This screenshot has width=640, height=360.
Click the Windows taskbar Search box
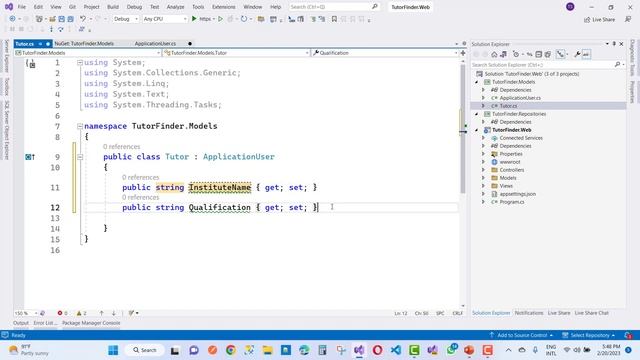pos(144,350)
